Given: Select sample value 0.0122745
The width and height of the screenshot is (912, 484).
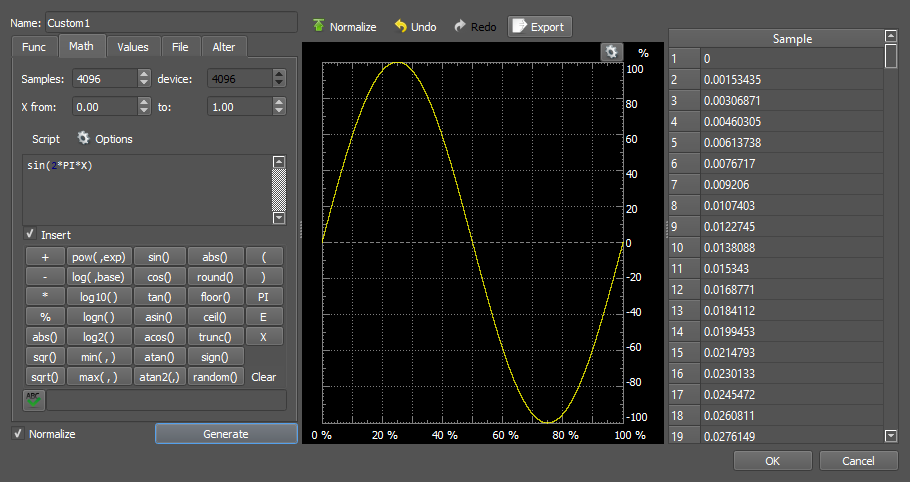Looking at the screenshot, I should coord(792,226).
